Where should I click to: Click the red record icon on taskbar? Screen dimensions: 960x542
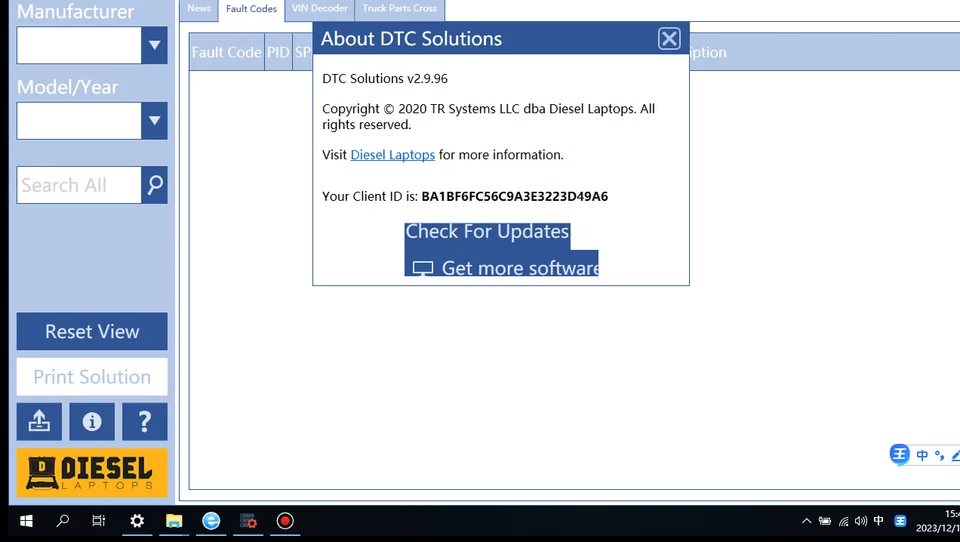(285, 521)
